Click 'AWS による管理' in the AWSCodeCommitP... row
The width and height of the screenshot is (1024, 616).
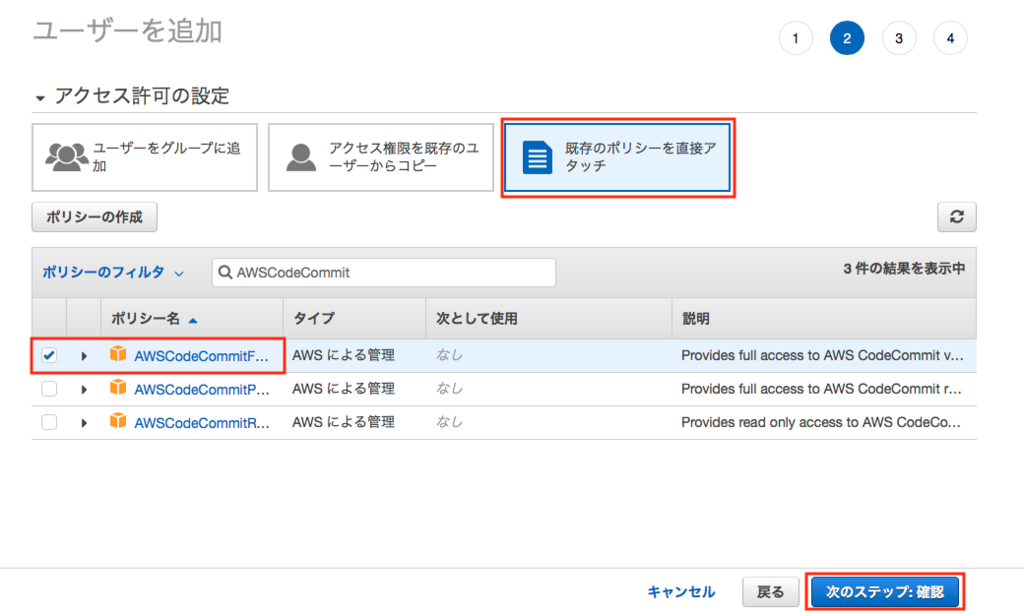click(344, 389)
